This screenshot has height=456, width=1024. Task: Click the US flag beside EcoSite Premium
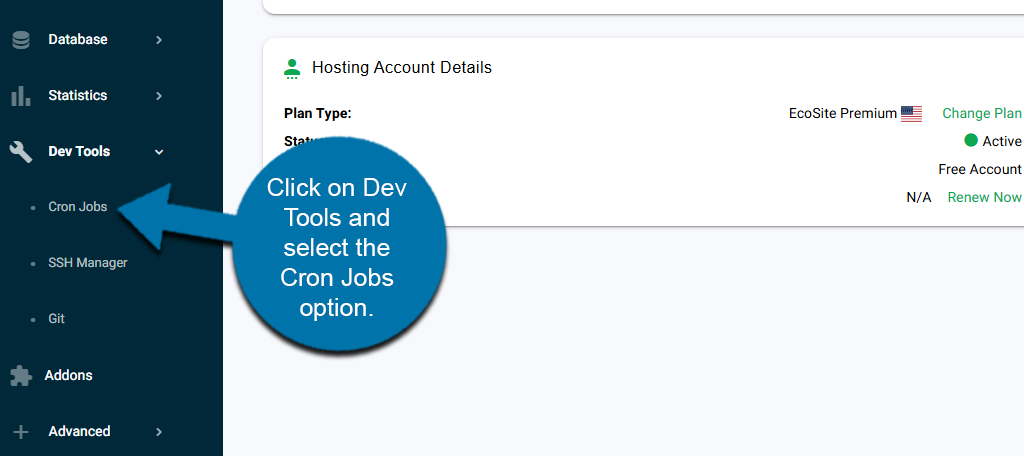tap(911, 114)
